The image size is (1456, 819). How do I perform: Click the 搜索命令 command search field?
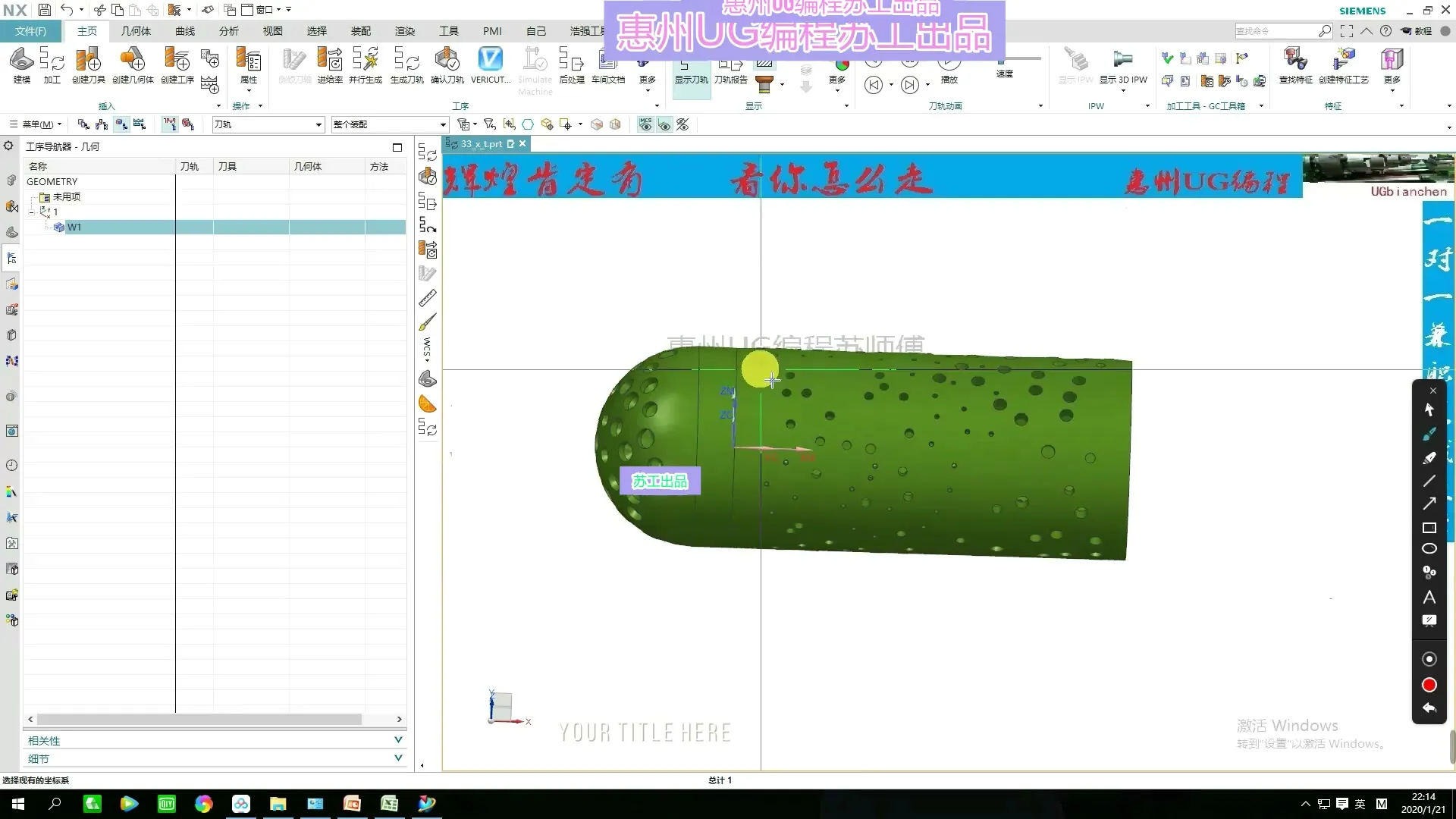1282,31
